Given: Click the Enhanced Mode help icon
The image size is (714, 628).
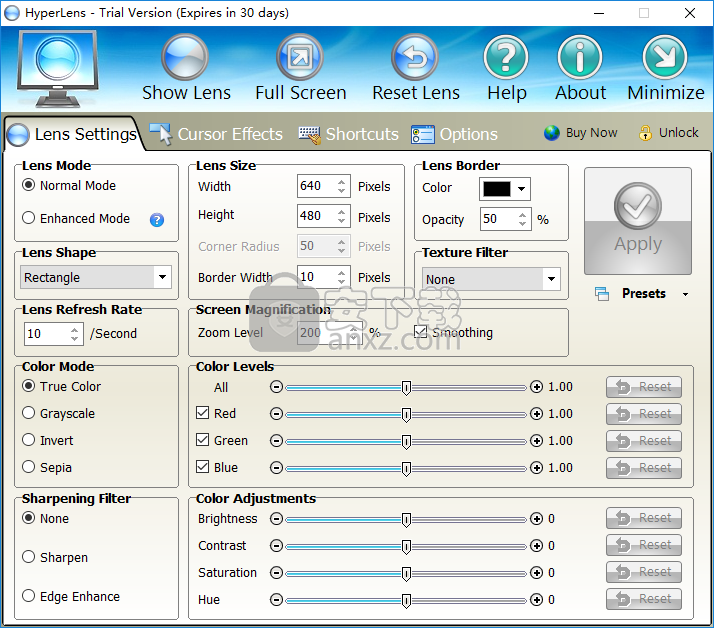Looking at the screenshot, I should tap(157, 220).
